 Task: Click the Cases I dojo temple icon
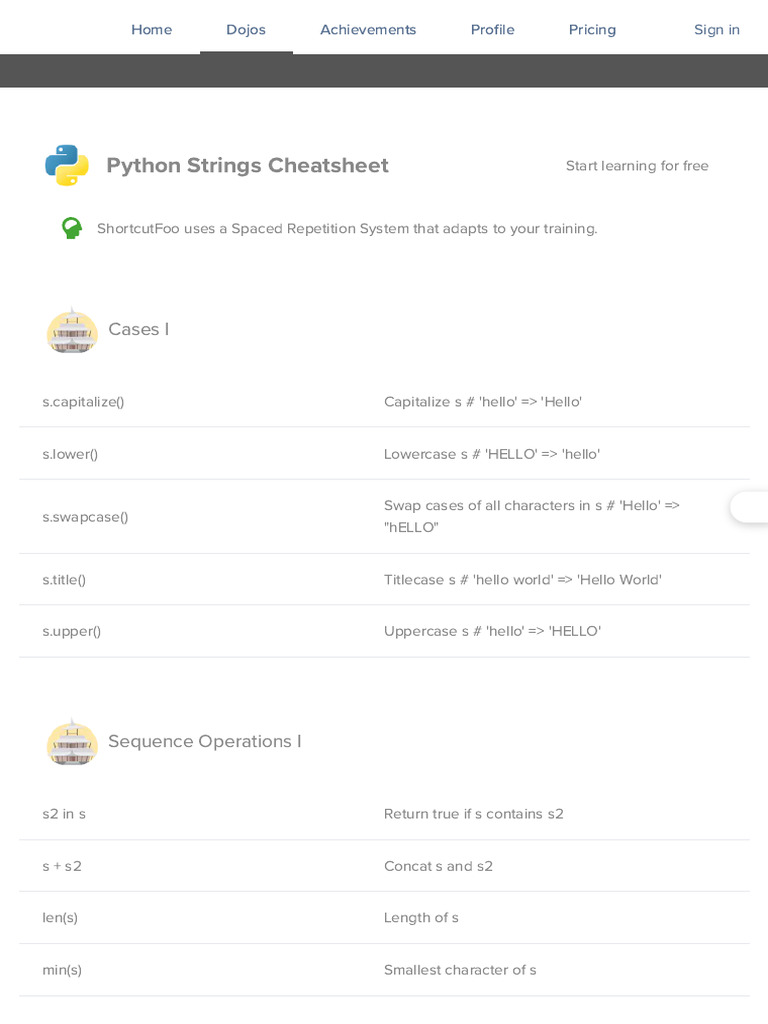tap(72, 331)
